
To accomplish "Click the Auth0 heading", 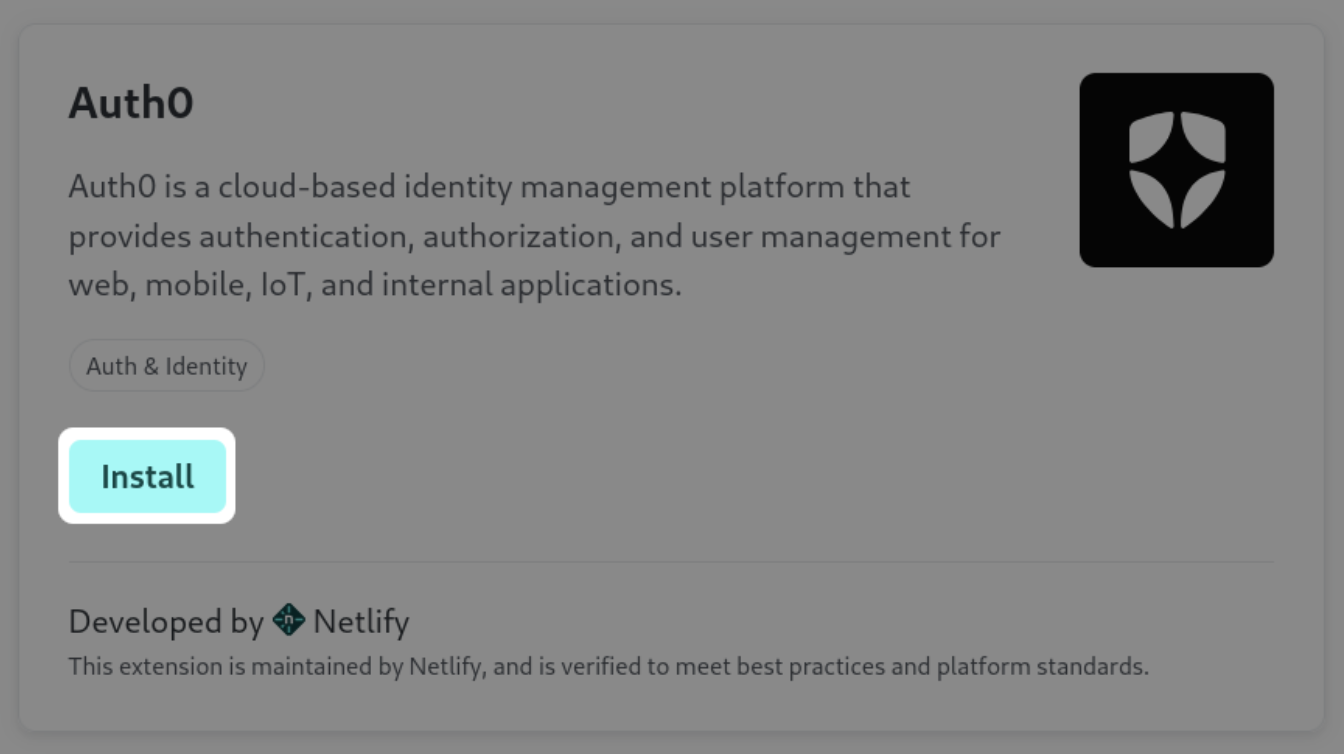I will (131, 103).
